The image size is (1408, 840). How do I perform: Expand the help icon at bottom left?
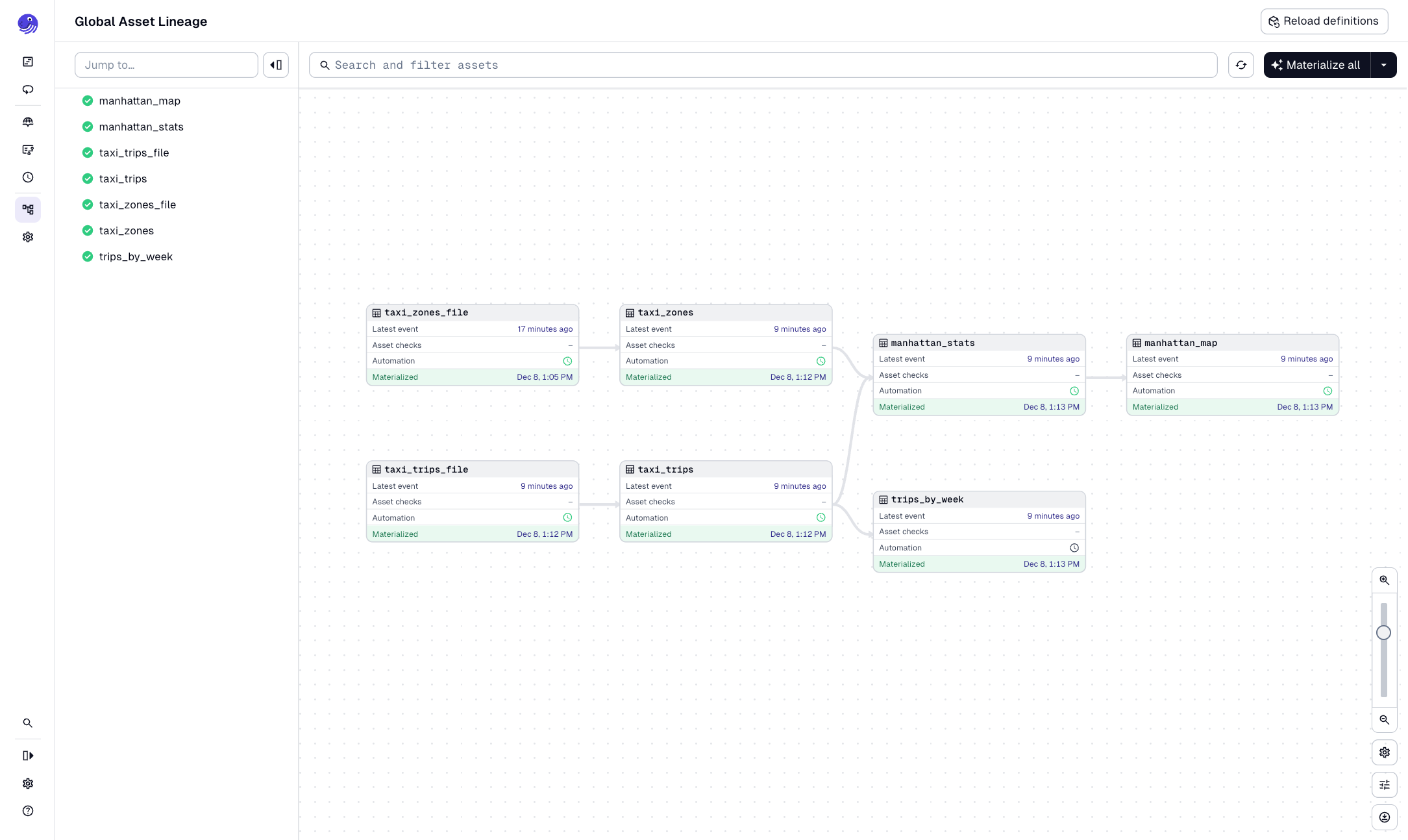28,811
